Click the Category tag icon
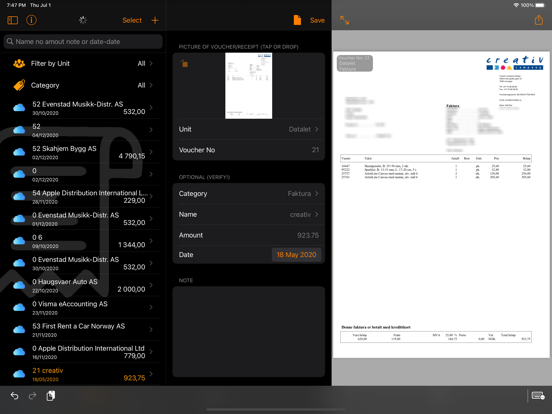This screenshot has height=414, width=552. pos(19,85)
